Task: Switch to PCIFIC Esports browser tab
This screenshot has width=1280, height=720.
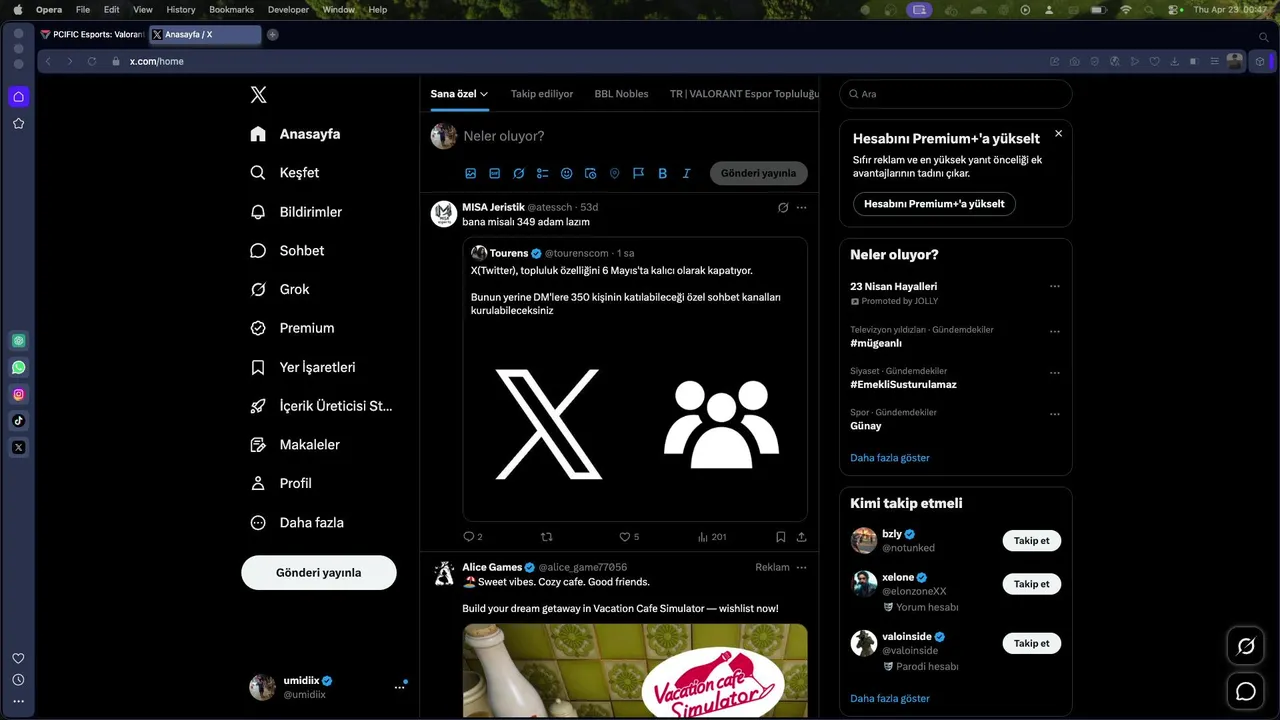Action: pyautogui.click(x=92, y=34)
